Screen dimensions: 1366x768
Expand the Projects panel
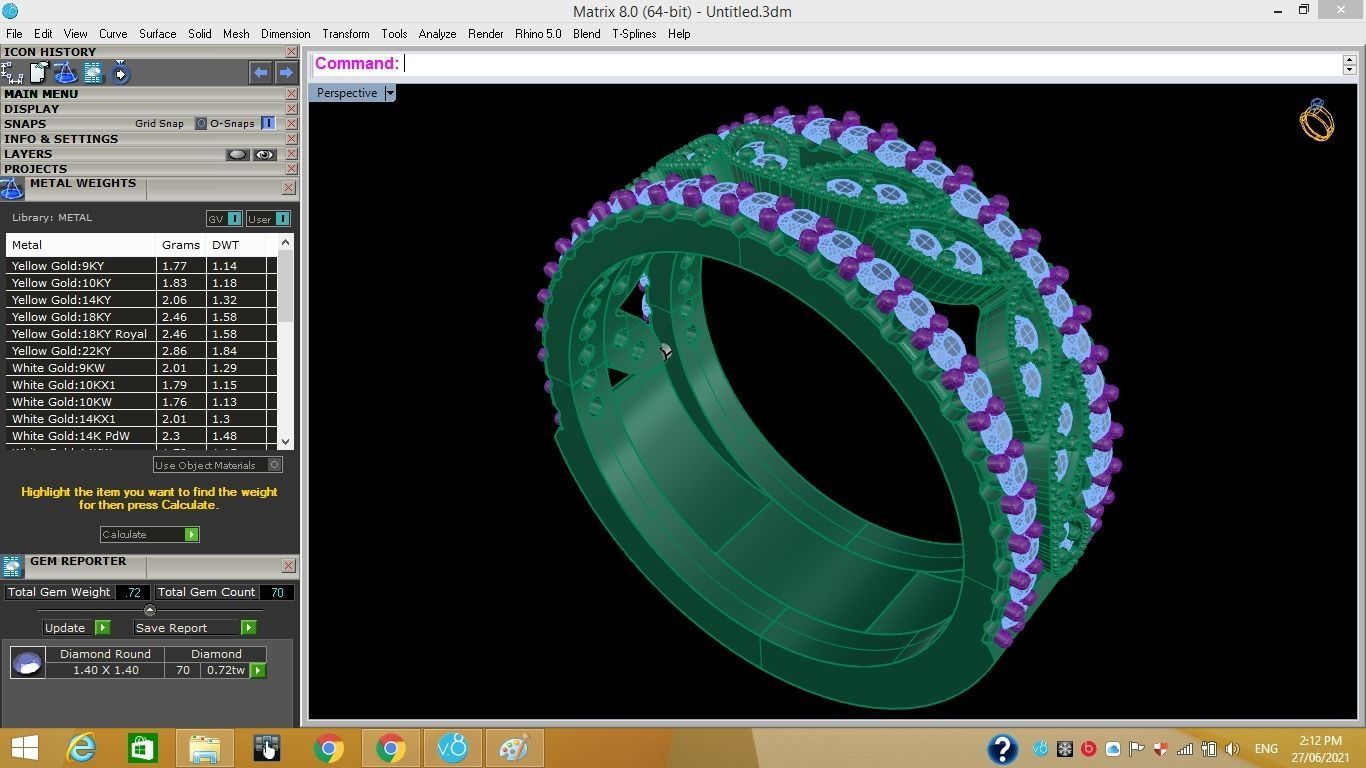coord(35,169)
